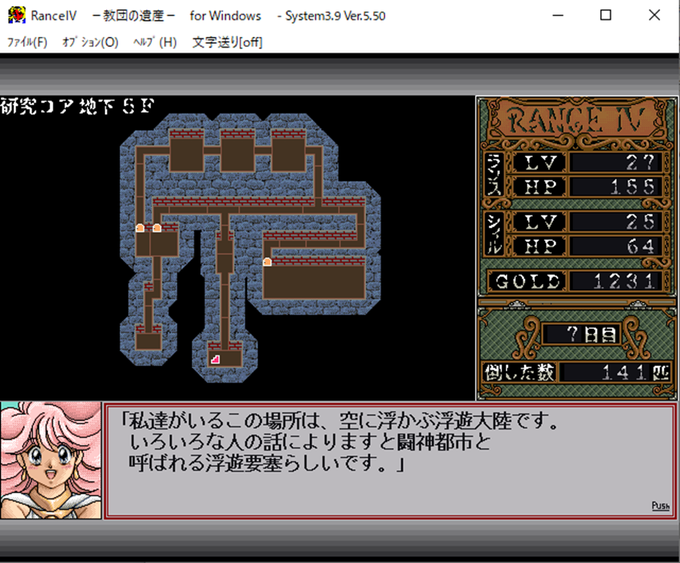Click the top middle room on the map
The image size is (680, 563).
point(237,155)
